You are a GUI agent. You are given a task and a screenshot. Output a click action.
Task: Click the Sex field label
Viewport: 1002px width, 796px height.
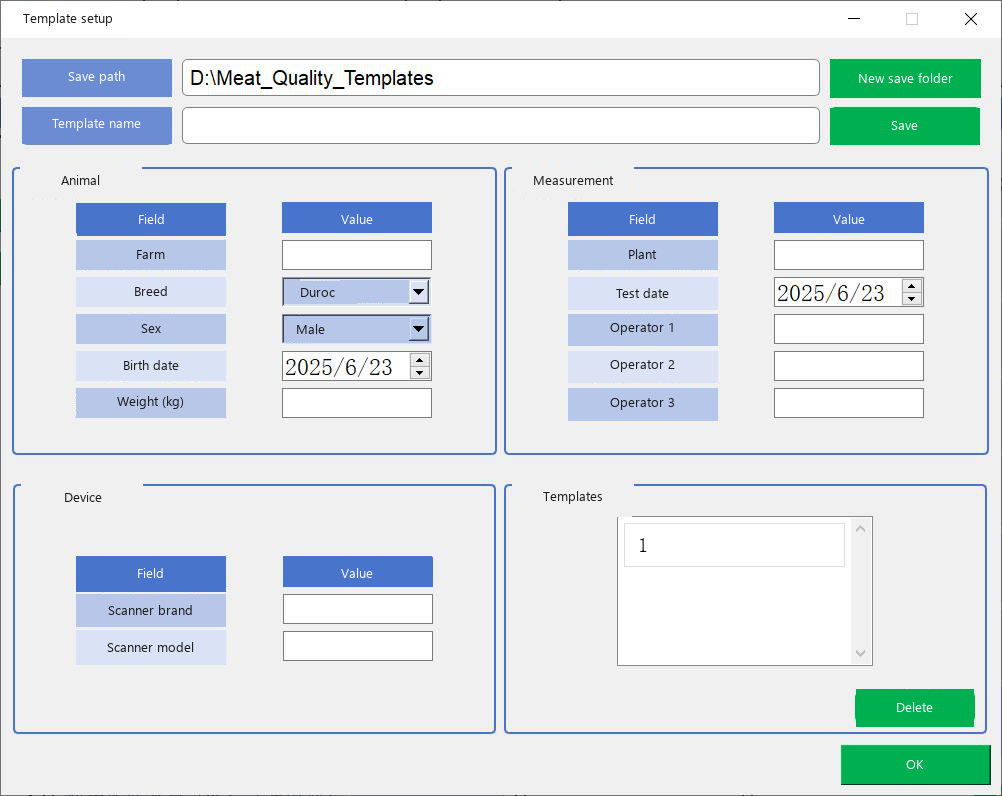(151, 329)
